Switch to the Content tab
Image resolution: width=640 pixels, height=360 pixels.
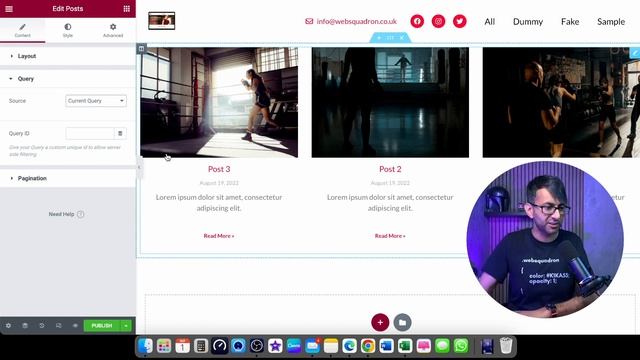22,30
